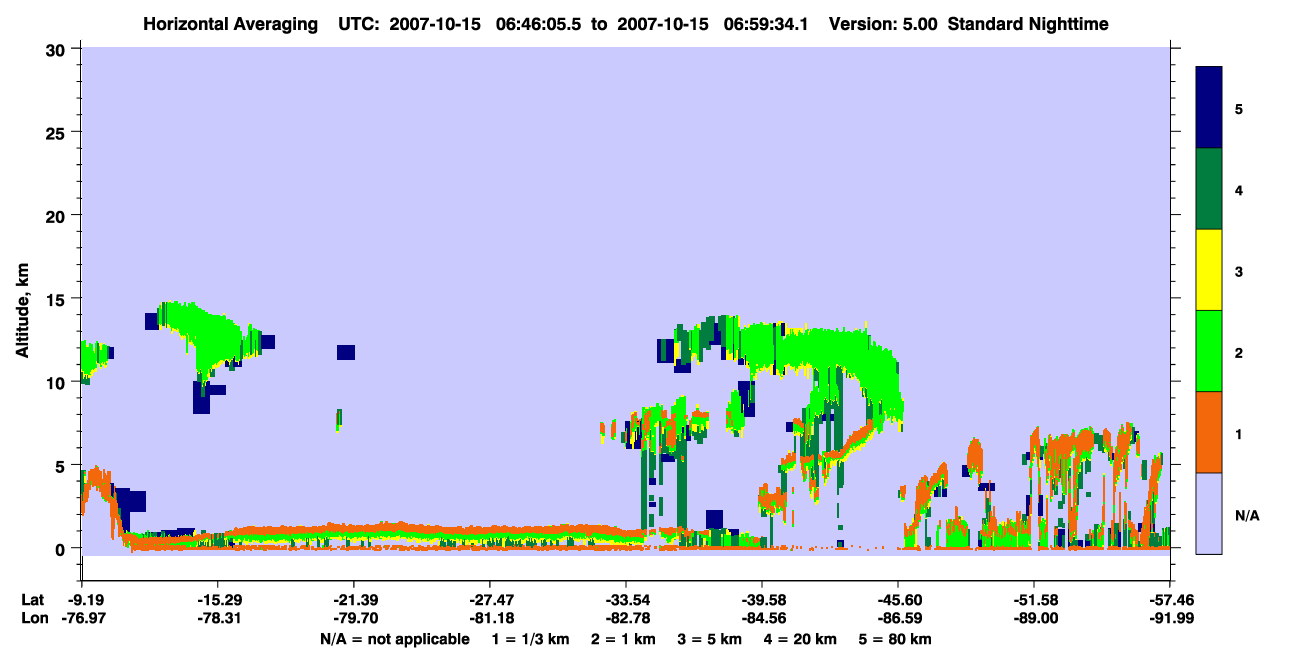Click the 'Version: 5.00 Standard Nighttime' label
The width and height of the screenshot is (1300, 667).
click(x=969, y=23)
